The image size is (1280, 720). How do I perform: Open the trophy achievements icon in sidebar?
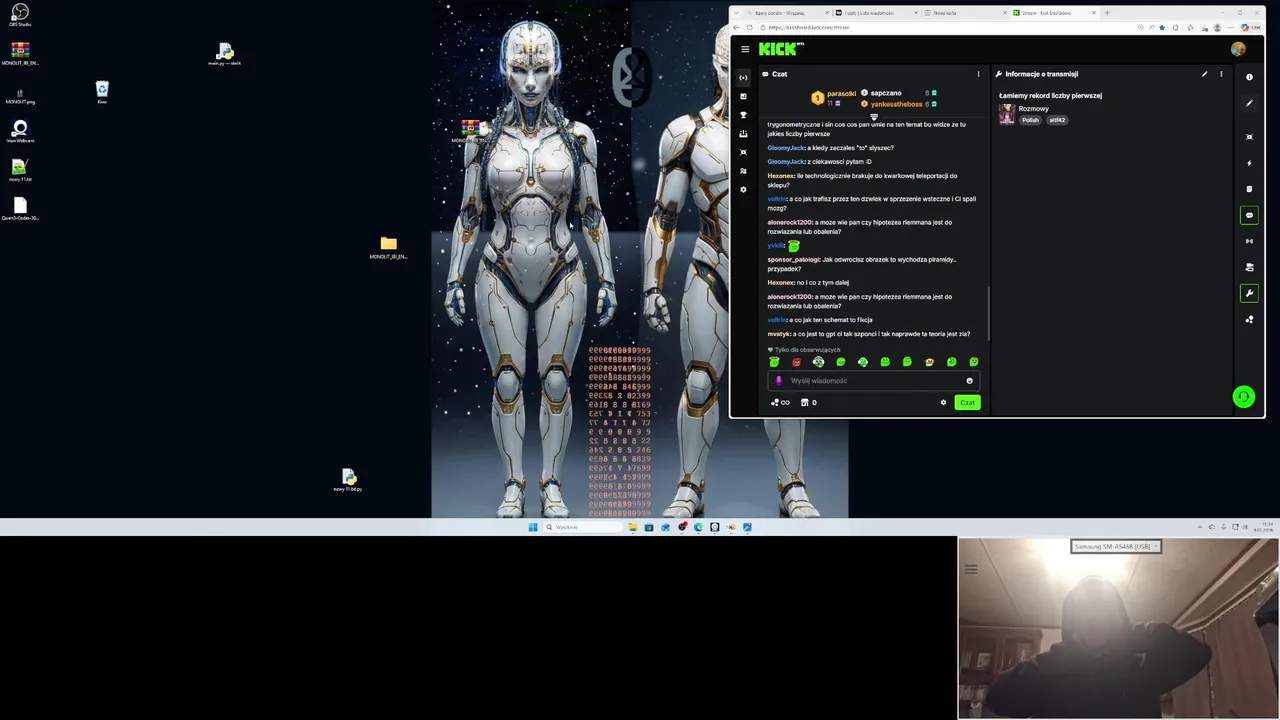click(x=743, y=115)
